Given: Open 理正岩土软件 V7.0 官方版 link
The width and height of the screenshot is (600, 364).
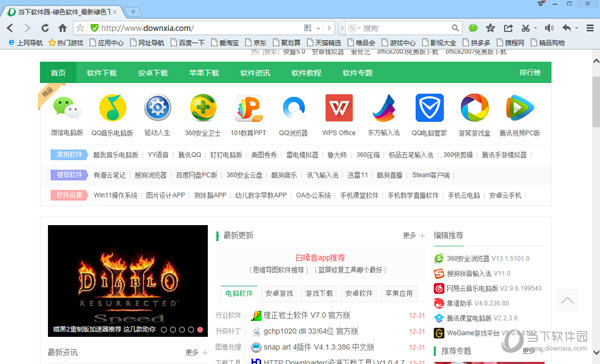Looking at the screenshot, I should pos(307,315).
